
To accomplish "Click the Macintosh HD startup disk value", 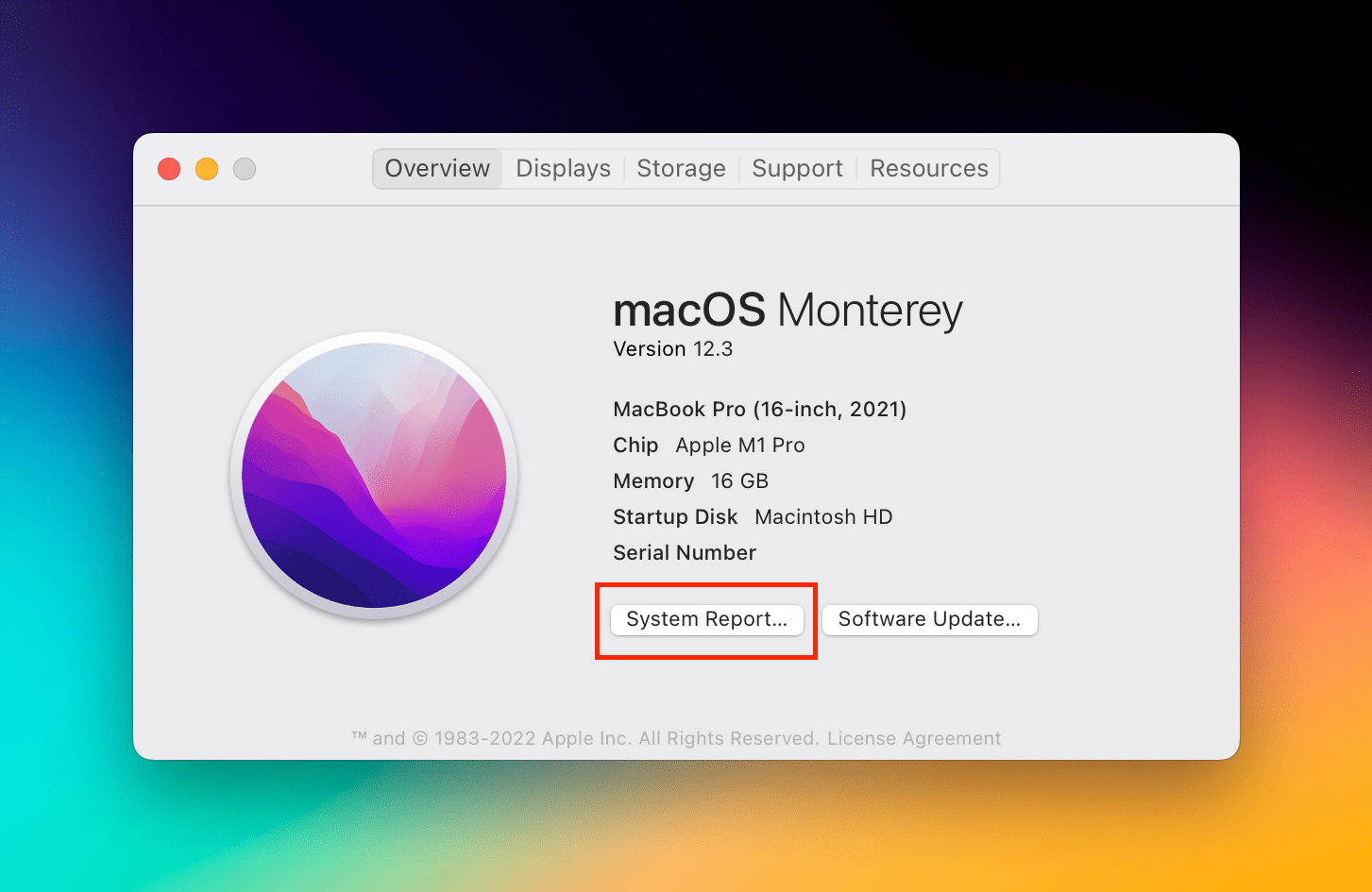I will coord(824,517).
